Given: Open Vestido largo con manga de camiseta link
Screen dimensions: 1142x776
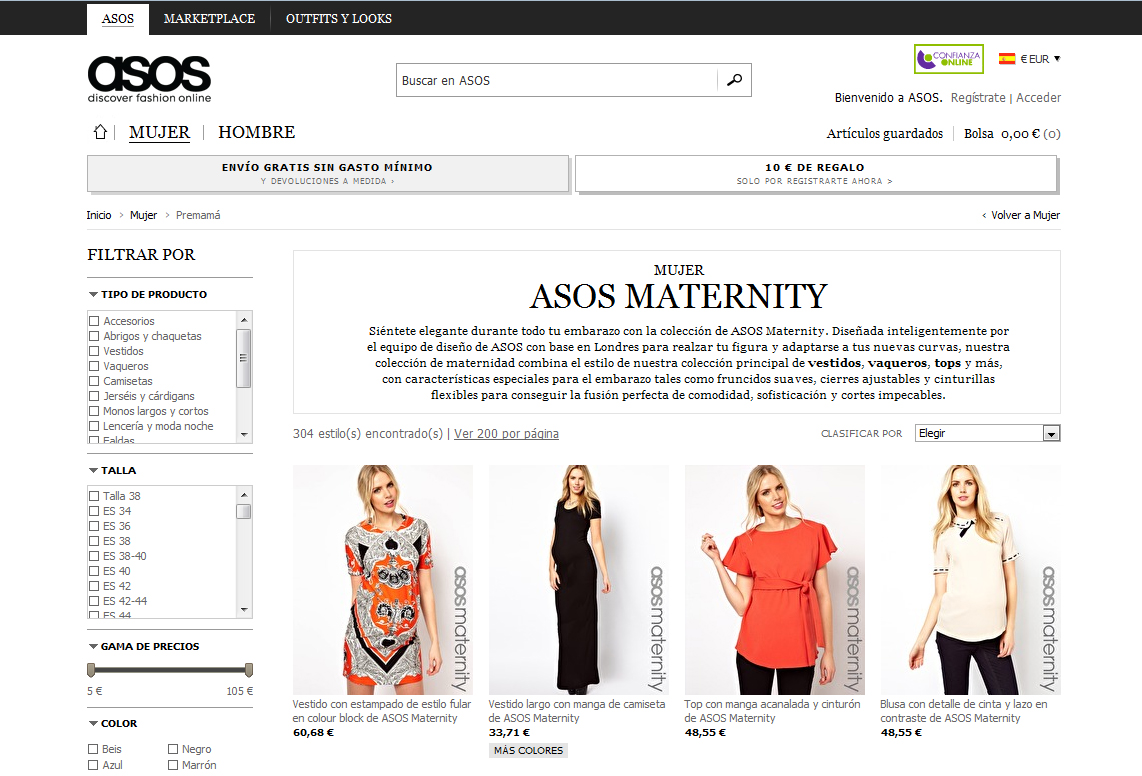Looking at the screenshot, I should coord(577,711).
